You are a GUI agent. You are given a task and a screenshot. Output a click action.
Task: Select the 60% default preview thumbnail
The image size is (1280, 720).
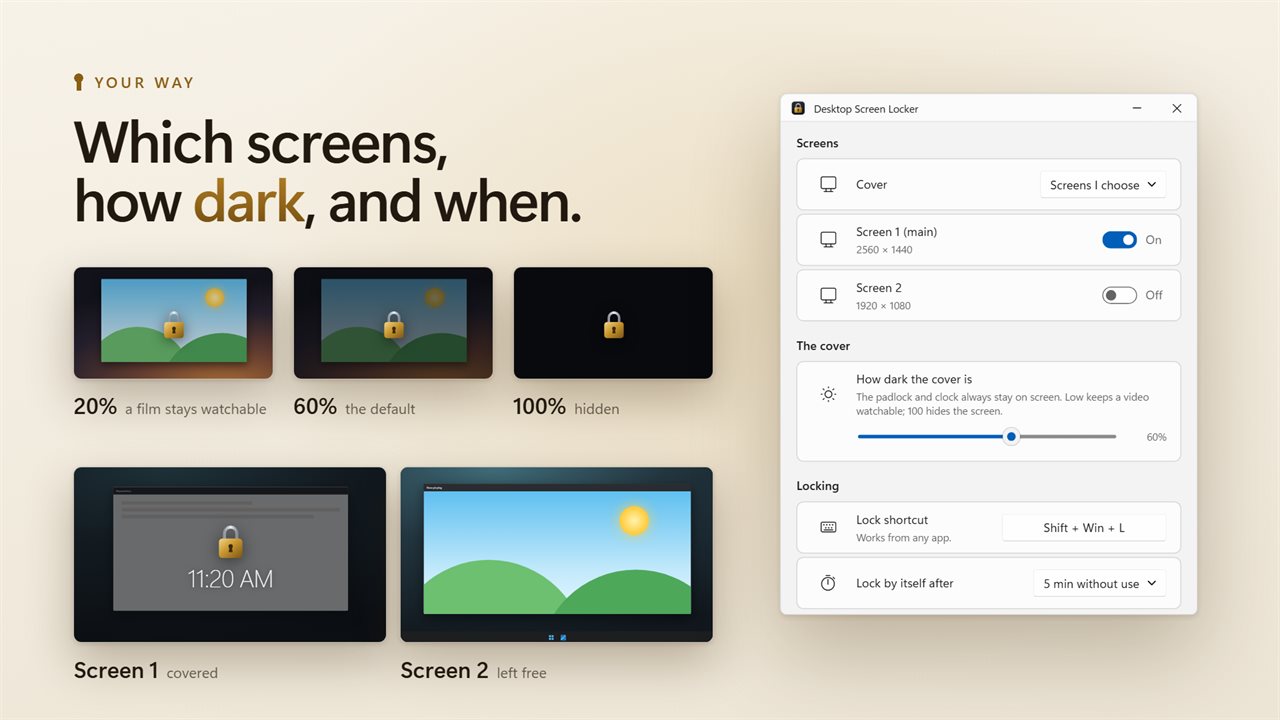coord(393,323)
